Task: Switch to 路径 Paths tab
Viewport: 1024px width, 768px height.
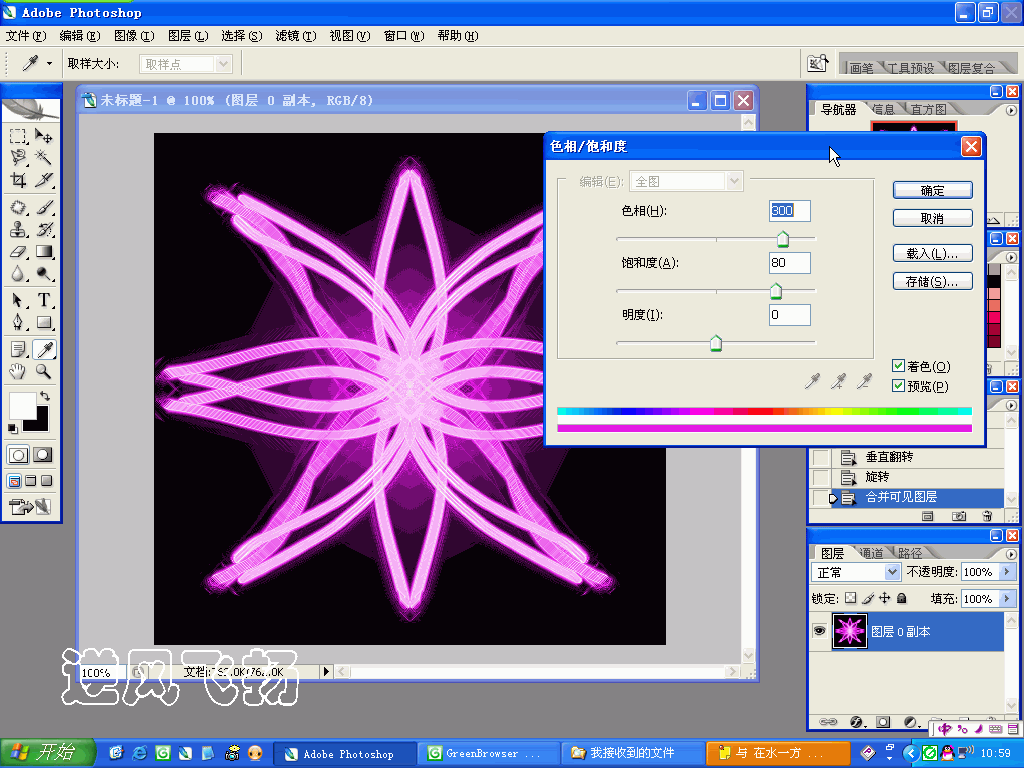Action: [x=910, y=553]
